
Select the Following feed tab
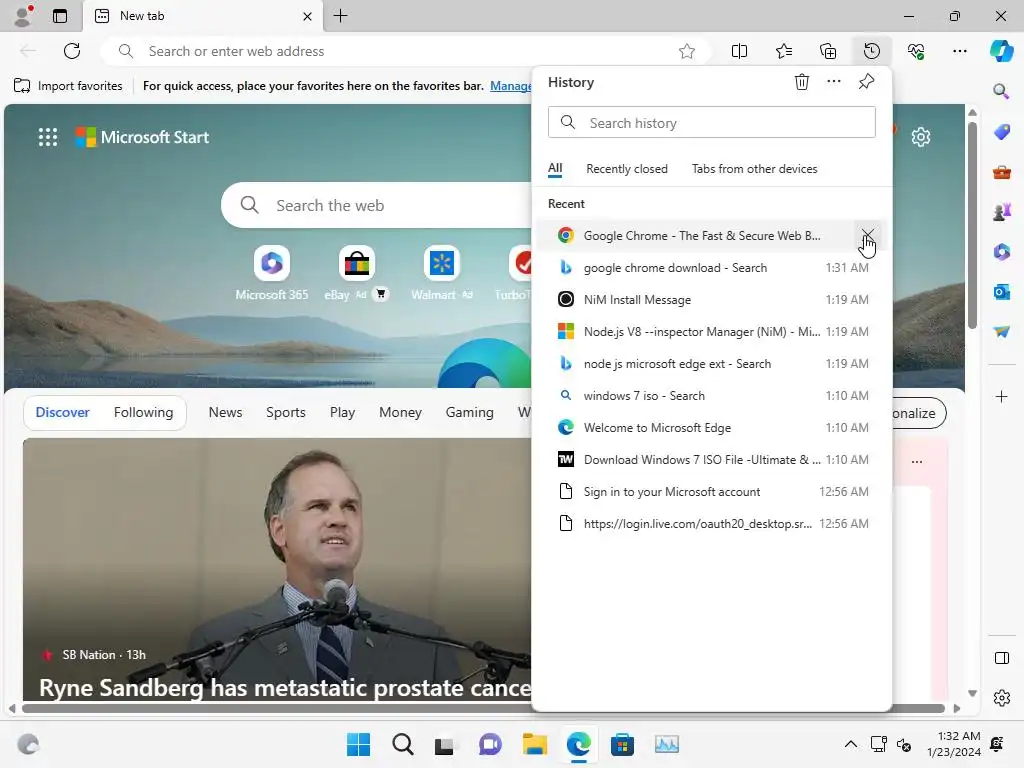[144, 412]
